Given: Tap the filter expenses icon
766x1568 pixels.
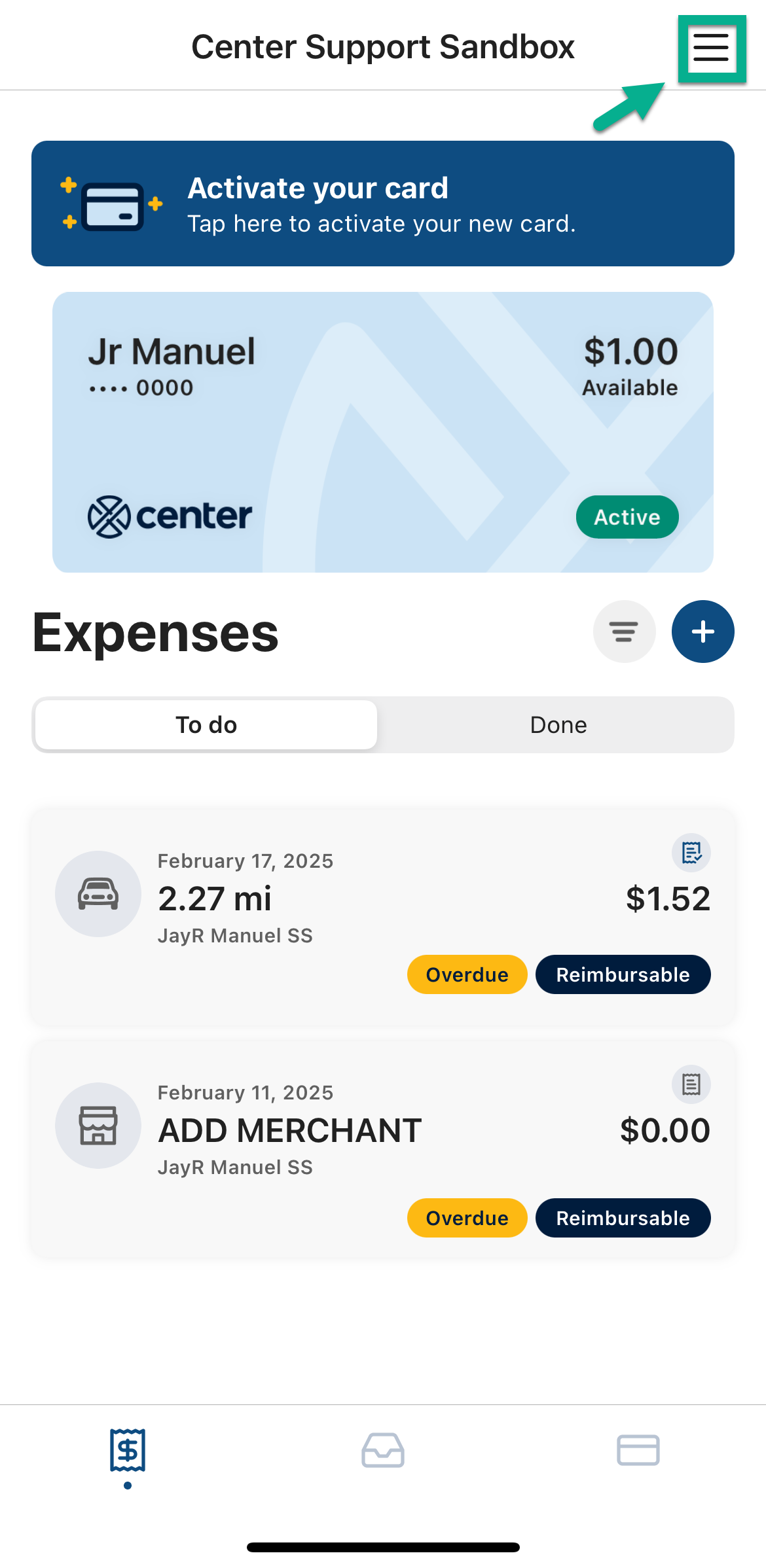Looking at the screenshot, I should [624, 632].
